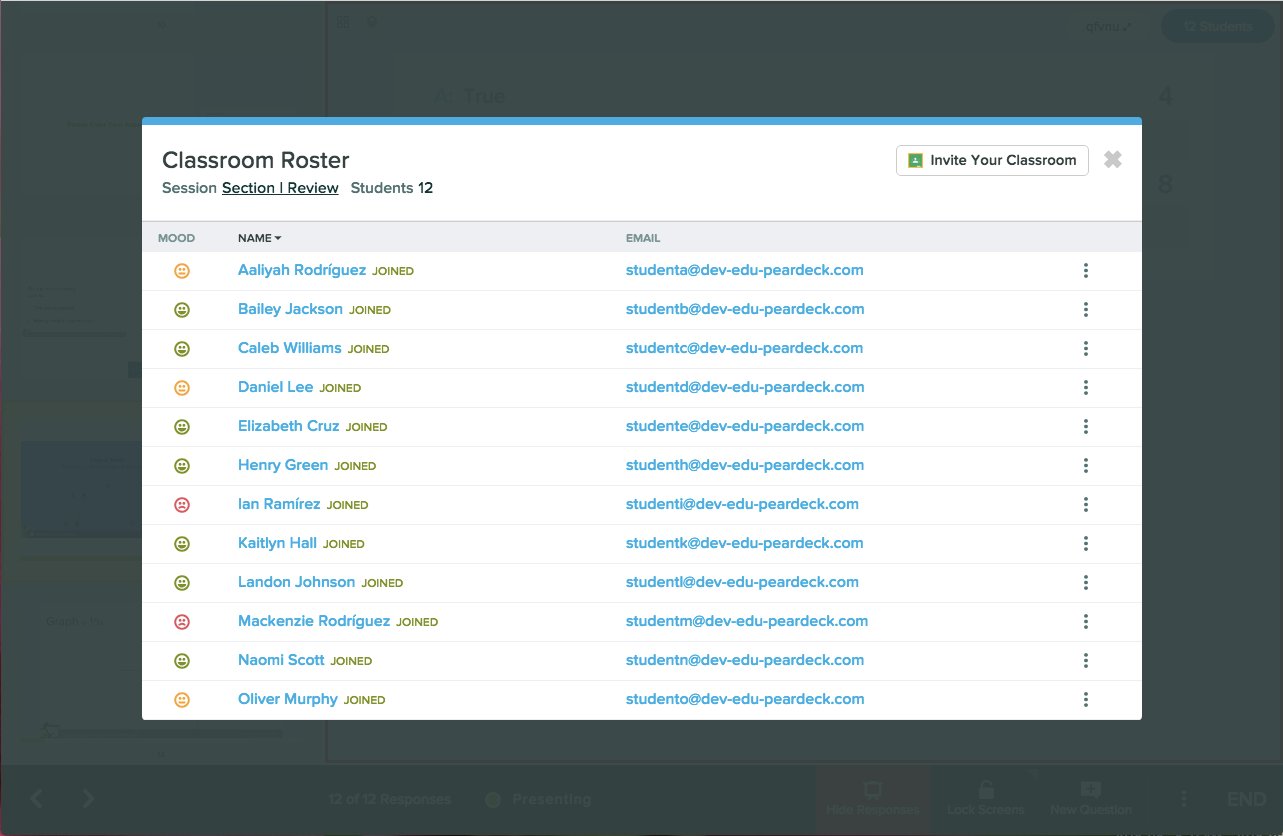1283x836 pixels.
Task: Open the options menu for Ian Ramírez
Action: [x=1085, y=504]
